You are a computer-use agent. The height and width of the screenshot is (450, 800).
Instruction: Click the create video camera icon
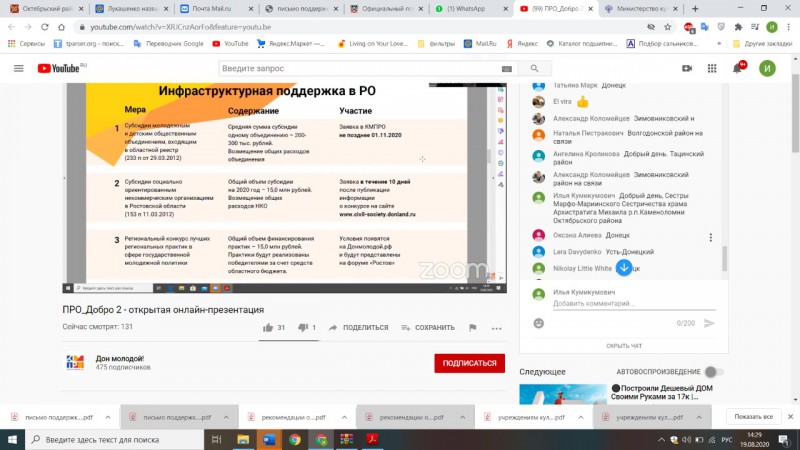click(x=687, y=68)
